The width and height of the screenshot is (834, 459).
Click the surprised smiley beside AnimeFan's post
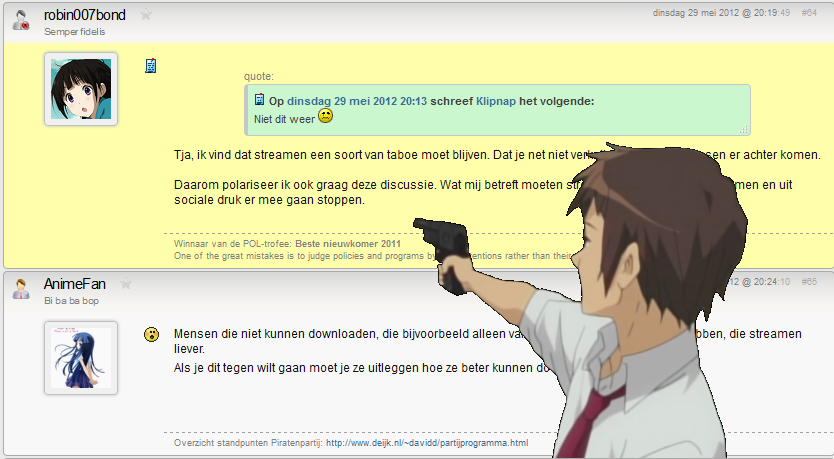[152, 335]
